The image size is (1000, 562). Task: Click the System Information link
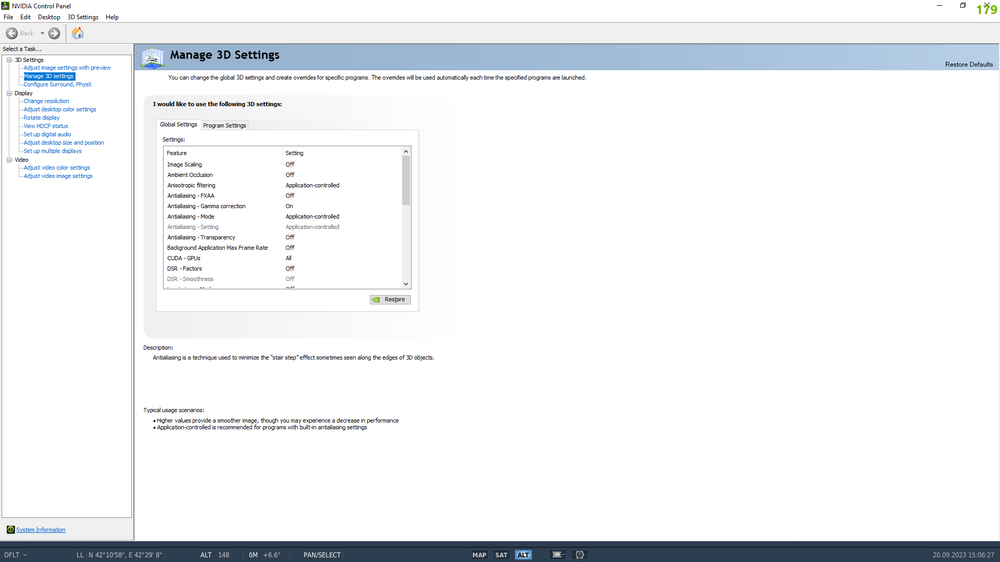click(x=41, y=529)
